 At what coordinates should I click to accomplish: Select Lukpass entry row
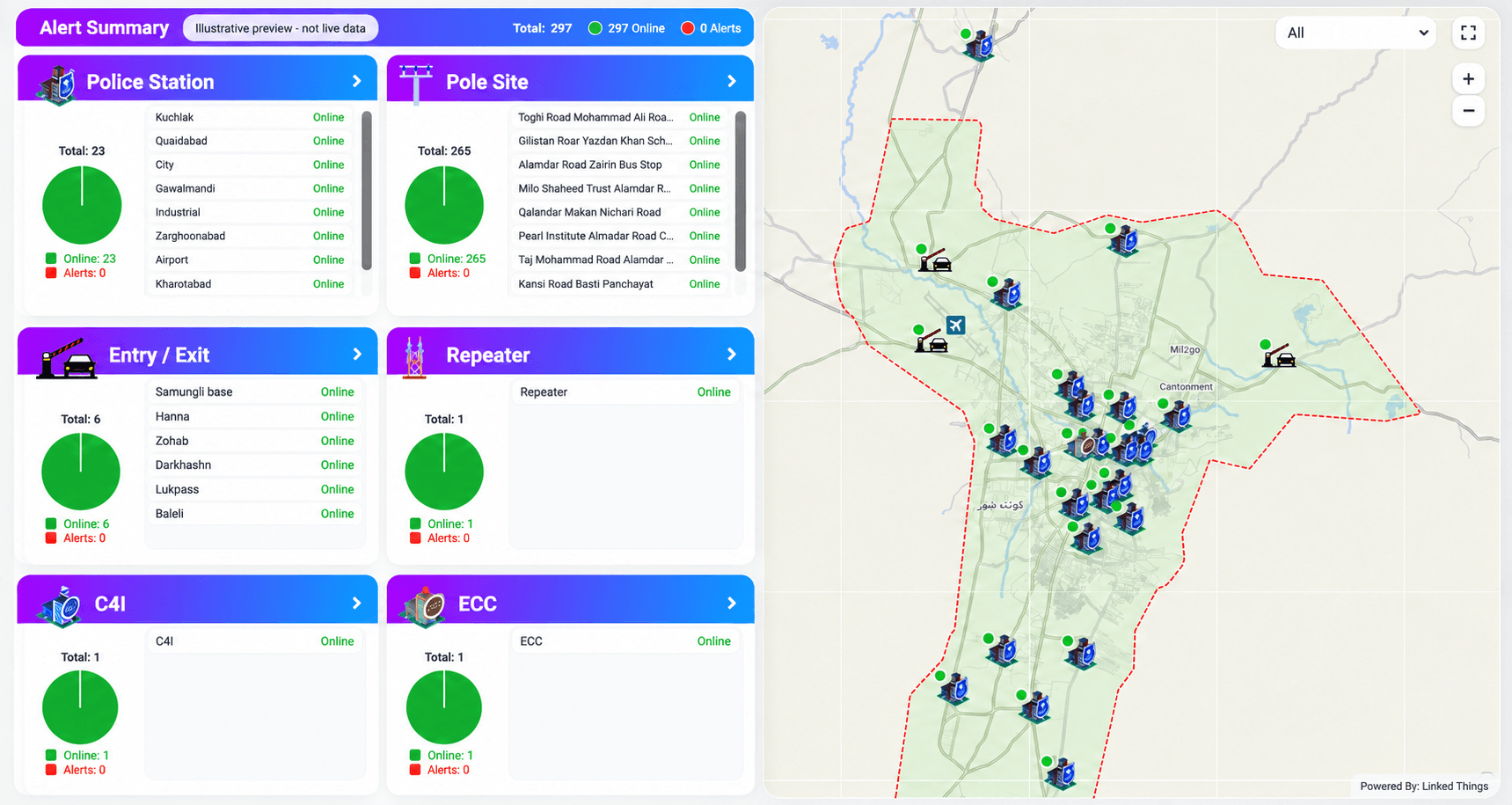tap(255, 489)
